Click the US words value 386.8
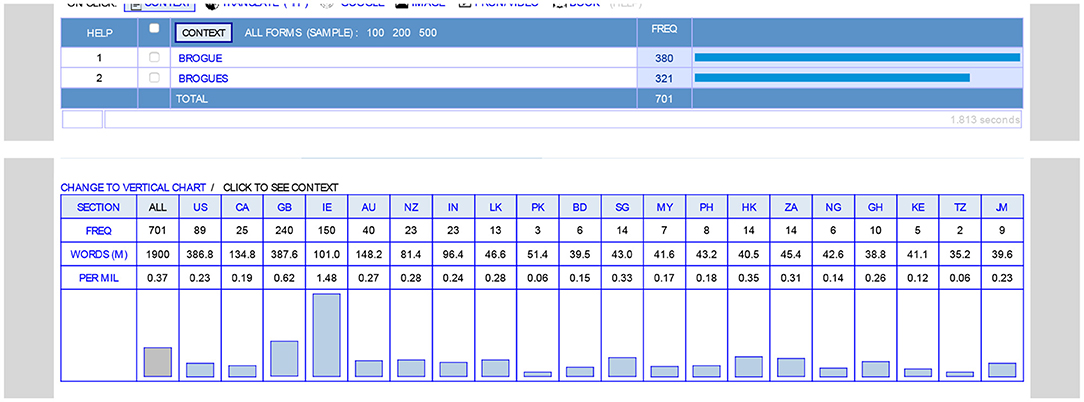This screenshot has height=402, width=1084. click(x=200, y=254)
